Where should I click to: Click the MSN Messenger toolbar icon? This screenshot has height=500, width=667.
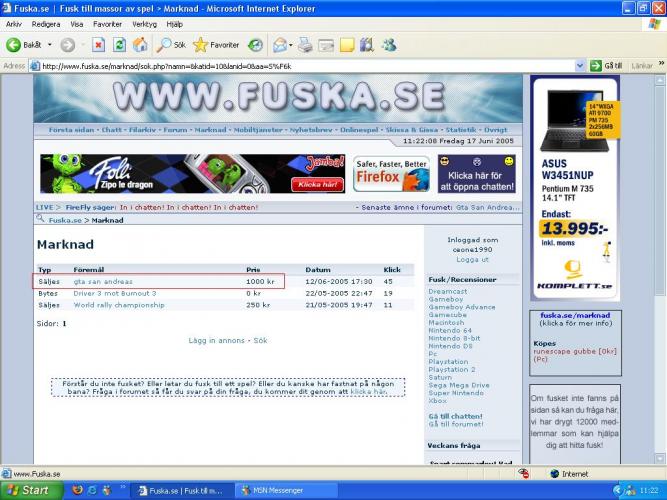click(x=389, y=45)
